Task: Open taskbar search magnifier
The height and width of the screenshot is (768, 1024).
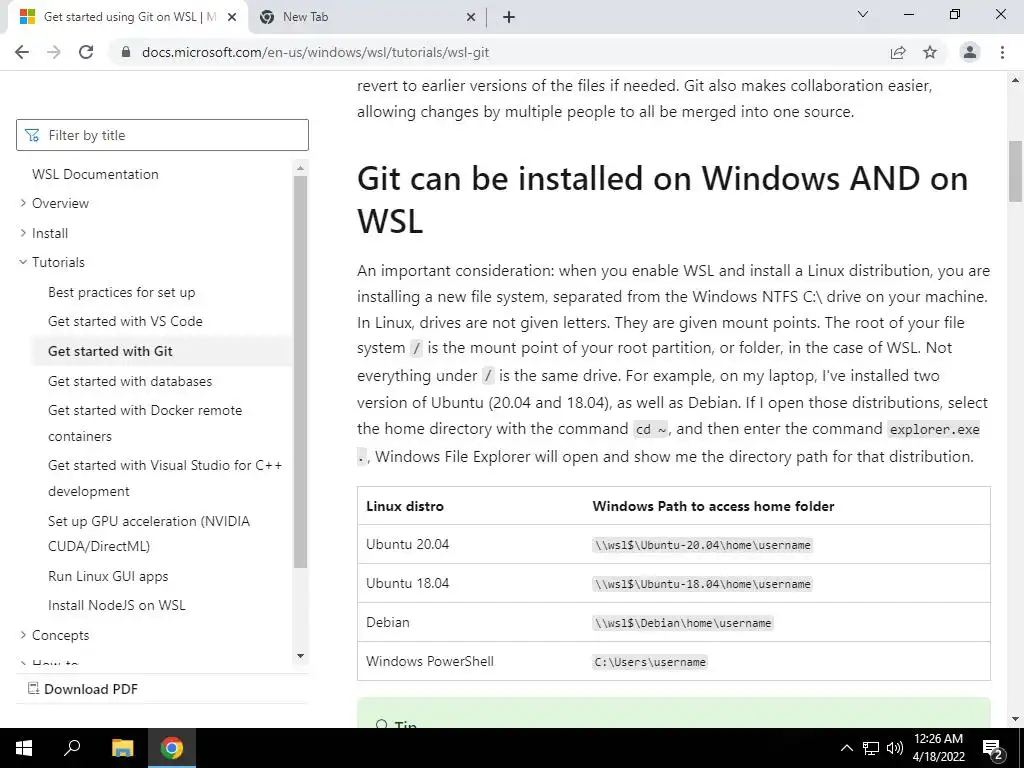Action: point(72,748)
